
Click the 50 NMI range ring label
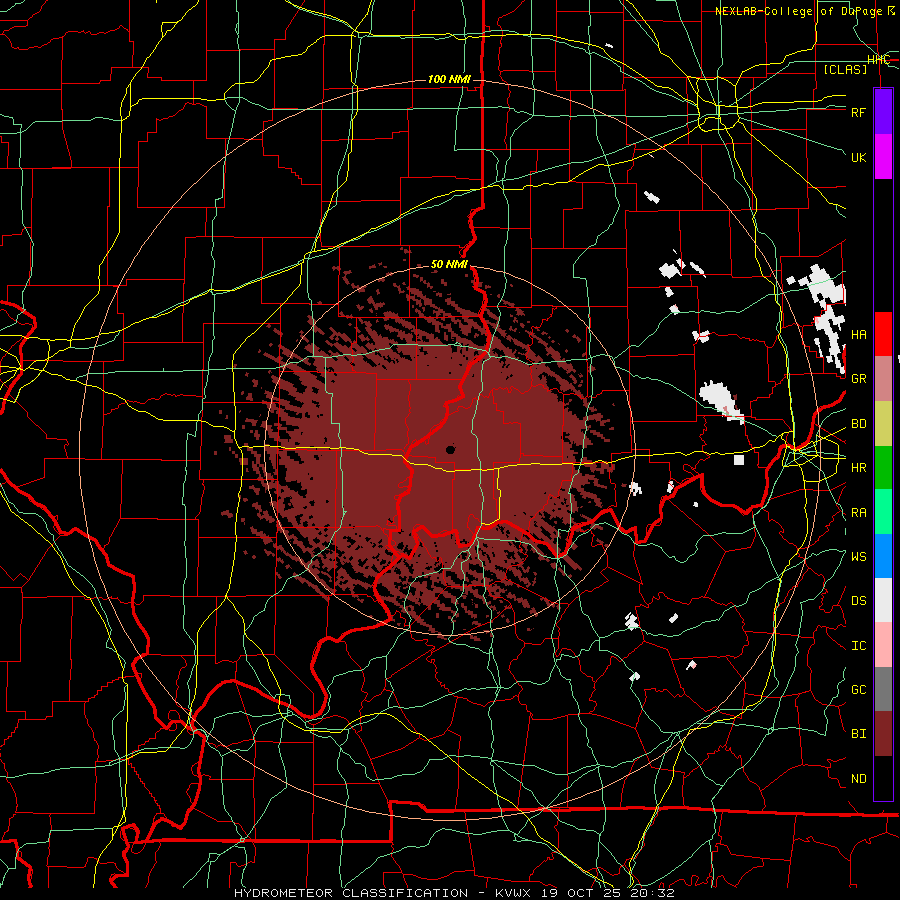[449, 265]
